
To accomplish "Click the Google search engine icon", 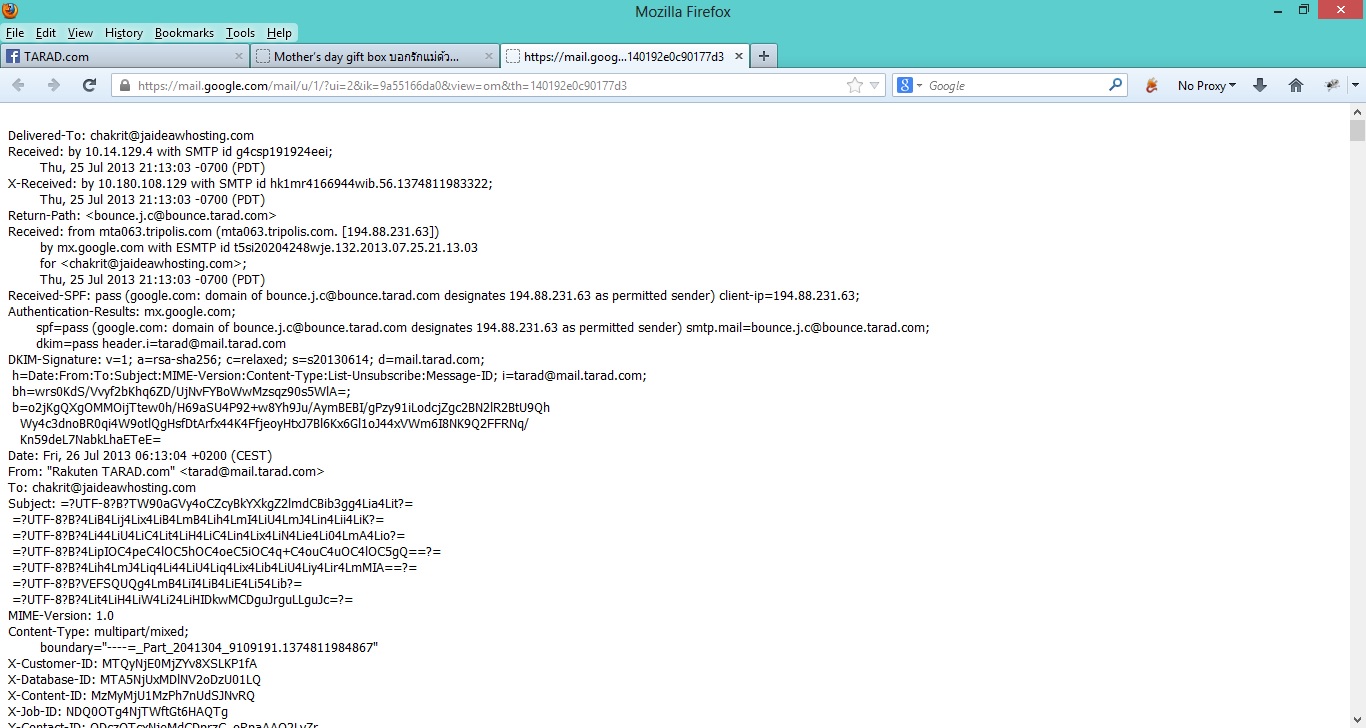I will [905, 86].
